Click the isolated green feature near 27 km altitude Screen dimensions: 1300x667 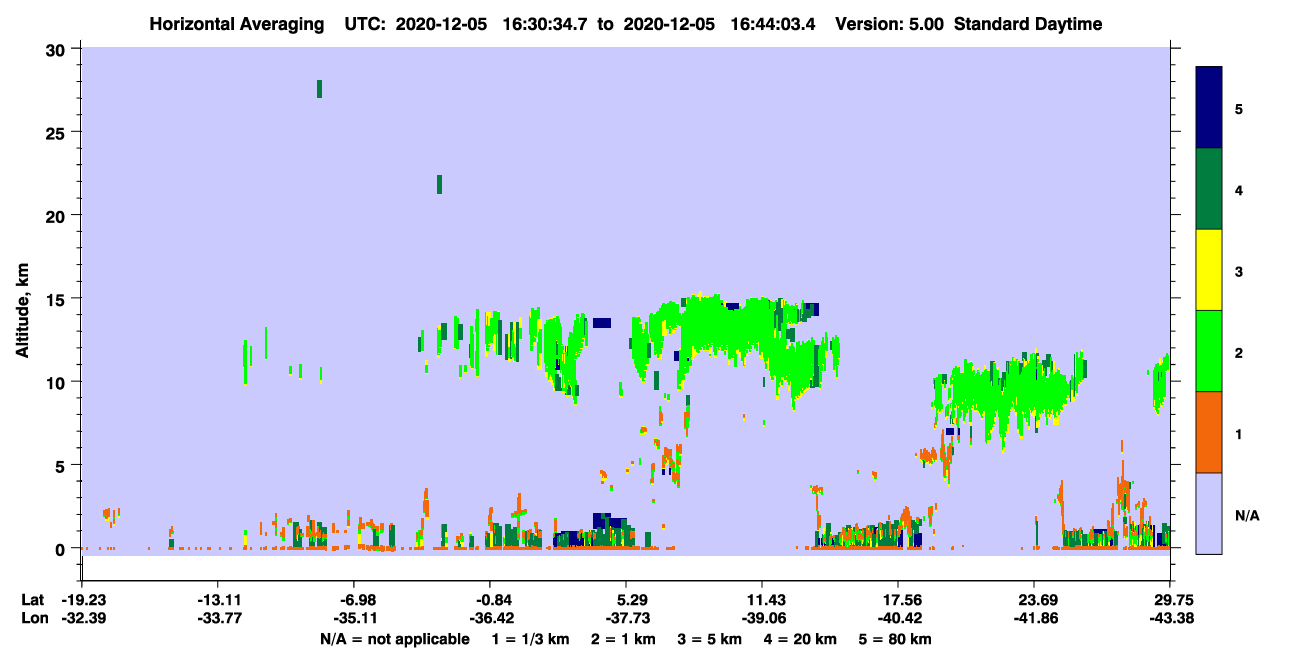pyautogui.click(x=319, y=89)
